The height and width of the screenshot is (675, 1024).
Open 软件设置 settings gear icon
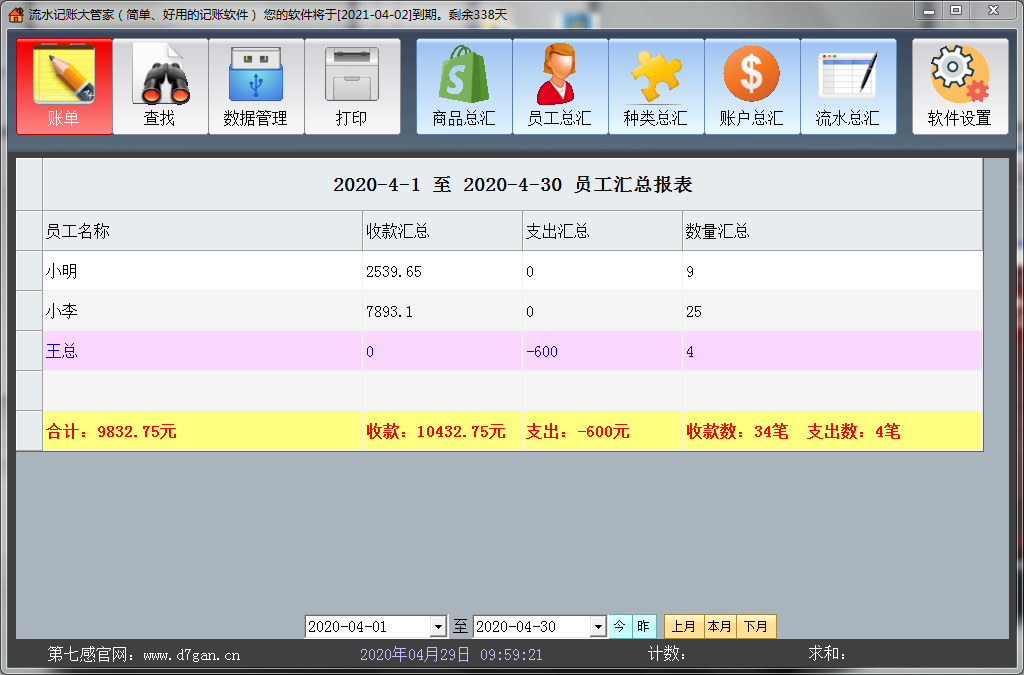click(958, 86)
